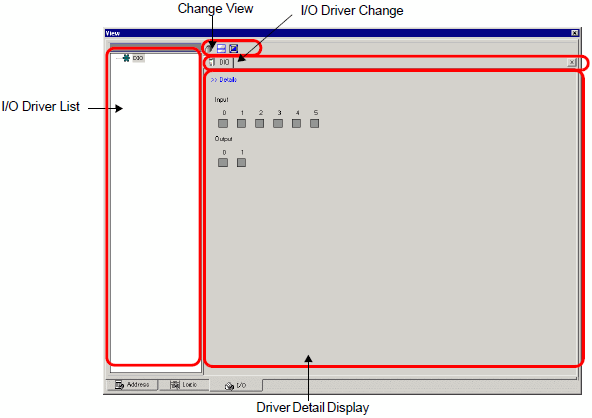Viewport: 592px width, 418px height.
Task: Open the Logic tab
Action: click(184, 385)
